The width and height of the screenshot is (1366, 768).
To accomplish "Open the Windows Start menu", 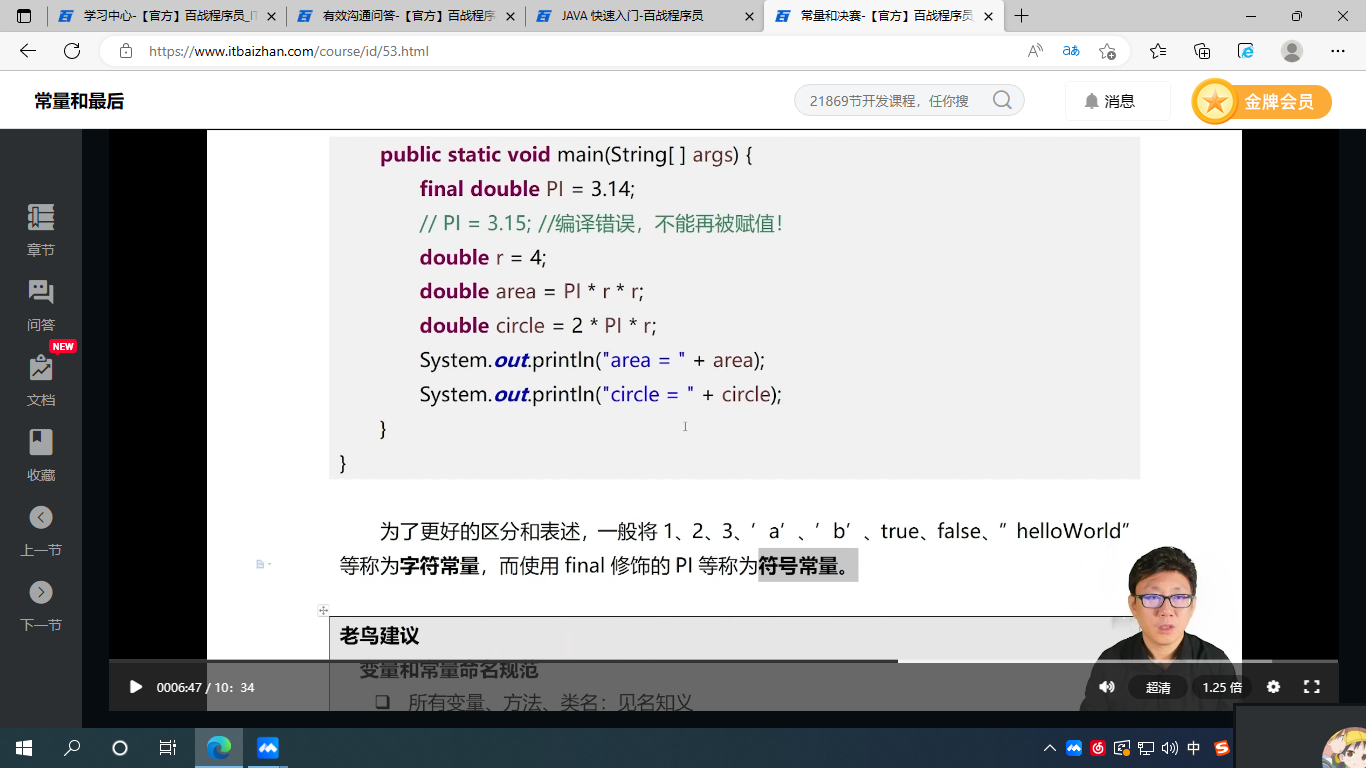I will pyautogui.click(x=24, y=747).
